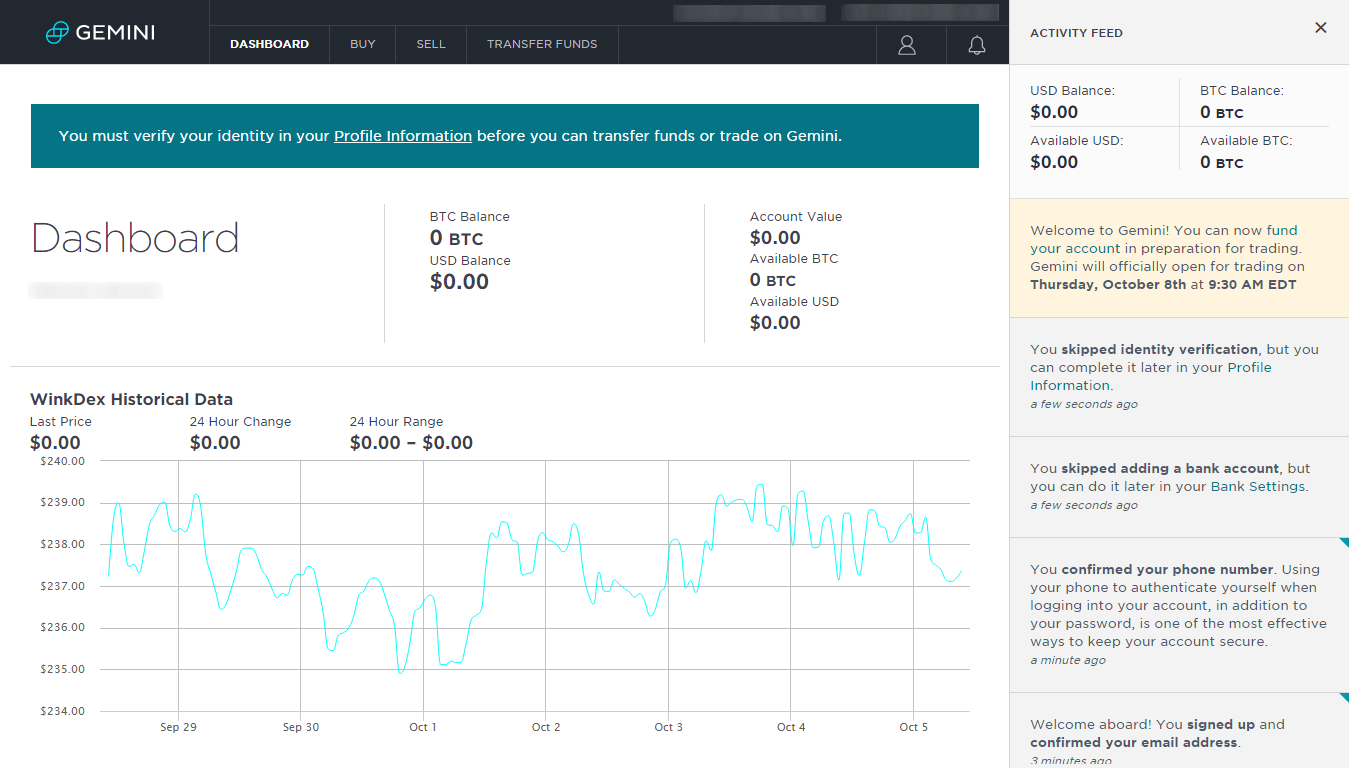Click the Oct 2 date on the chart
The image size is (1349, 768).
546,727
